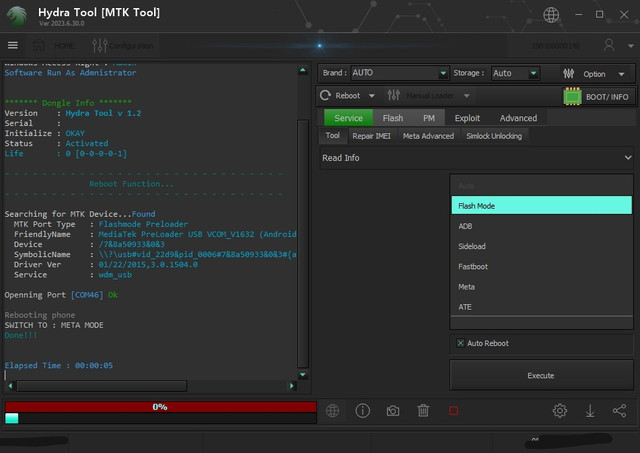
Task: Click the red stop icon
Action: [453, 410]
